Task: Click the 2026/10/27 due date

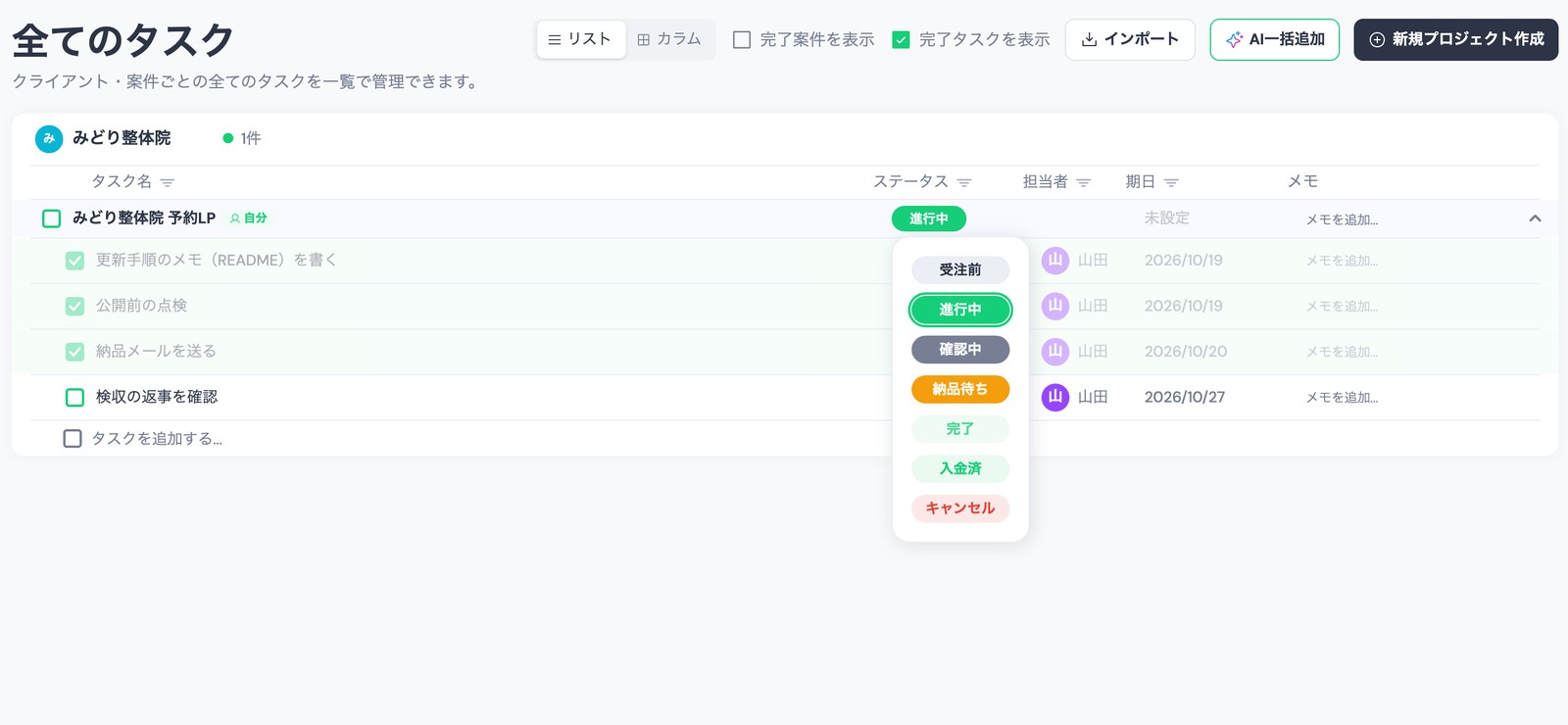Action: click(1185, 397)
